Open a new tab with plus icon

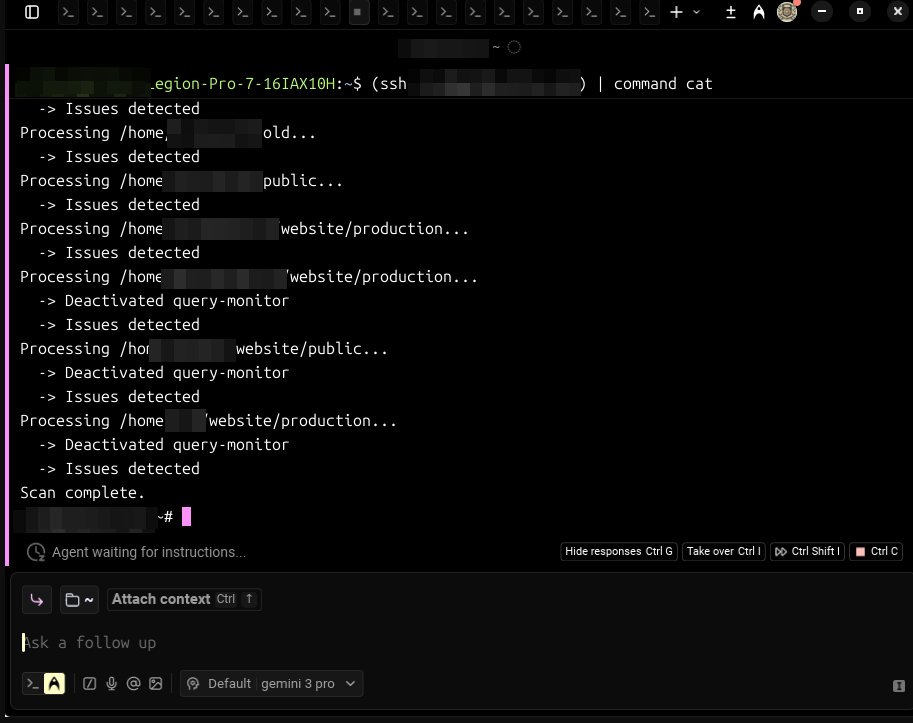point(676,12)
